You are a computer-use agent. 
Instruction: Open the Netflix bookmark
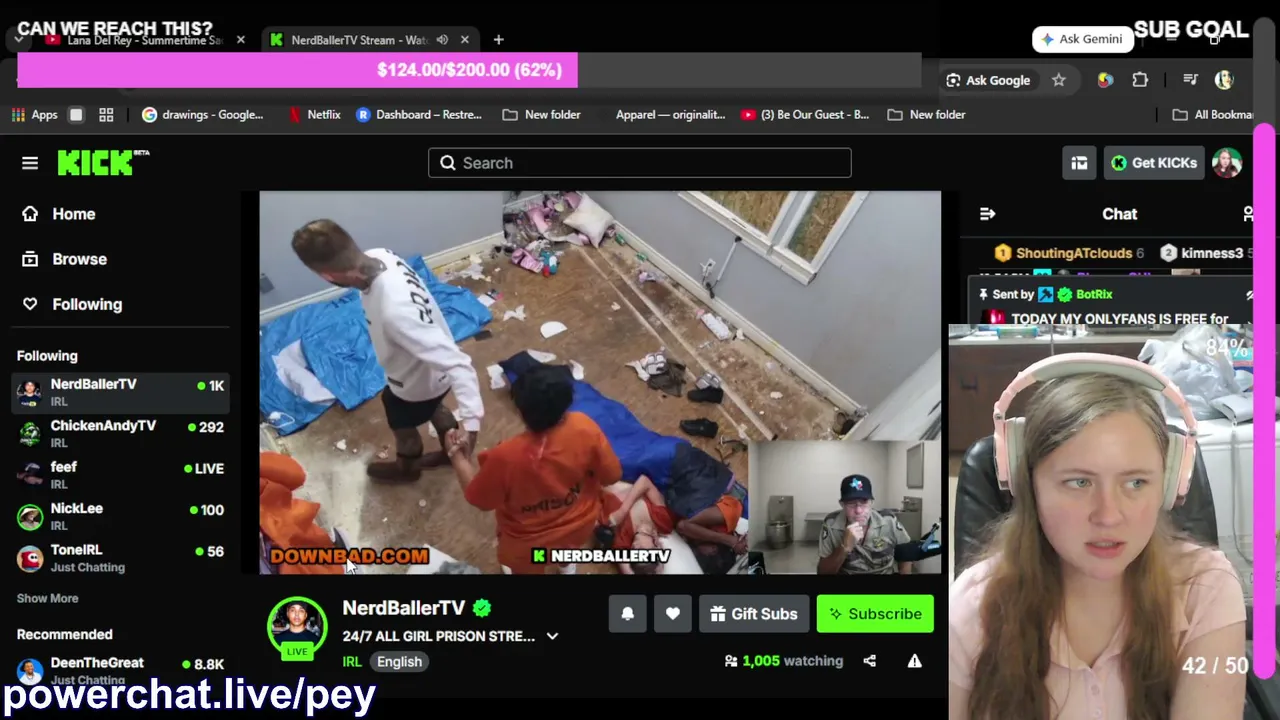[x=314, y=115]
